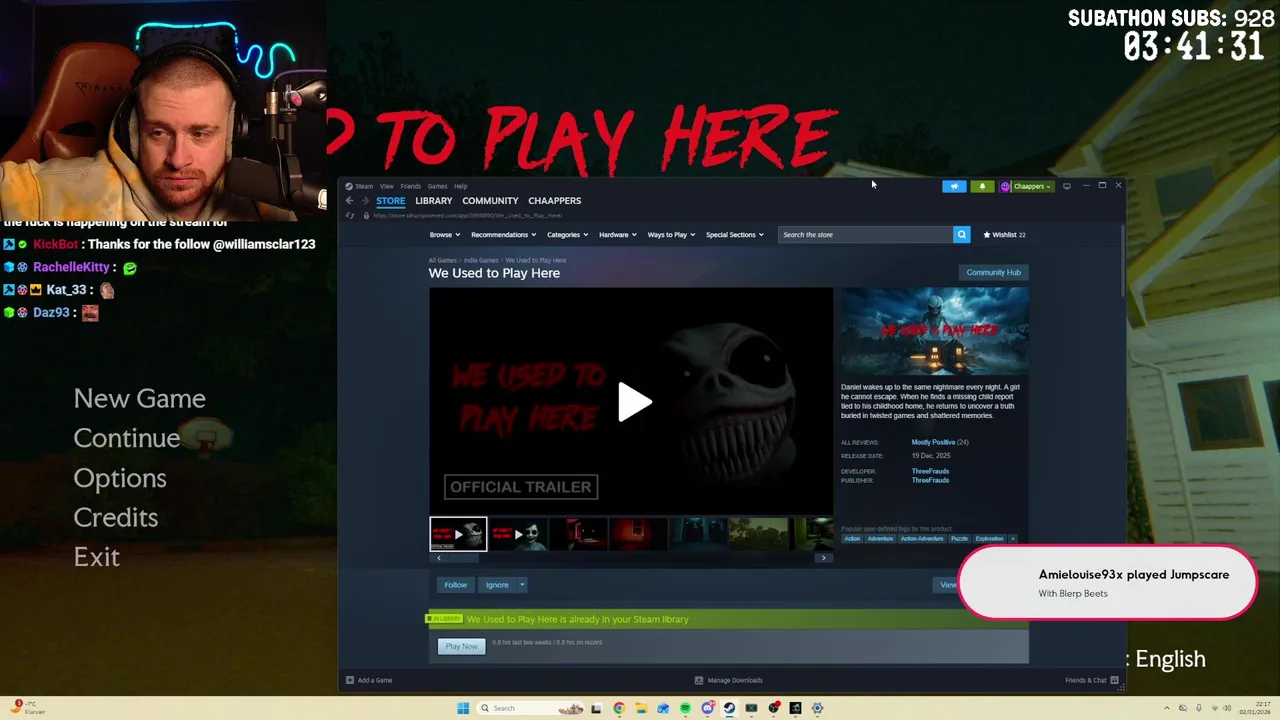Open Google Chrome from the taskbar
1280x720 pixels.
(619, 708)
